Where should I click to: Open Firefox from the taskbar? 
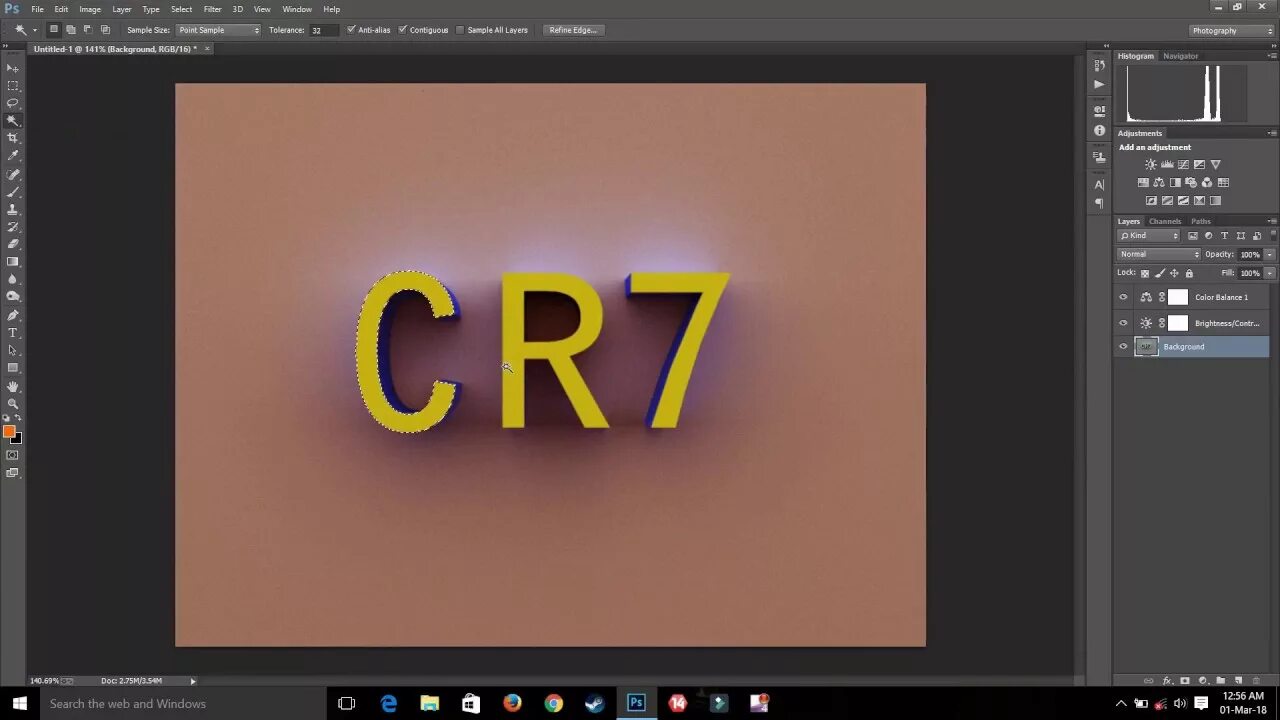pyautogui.click(x=512, y=703)
